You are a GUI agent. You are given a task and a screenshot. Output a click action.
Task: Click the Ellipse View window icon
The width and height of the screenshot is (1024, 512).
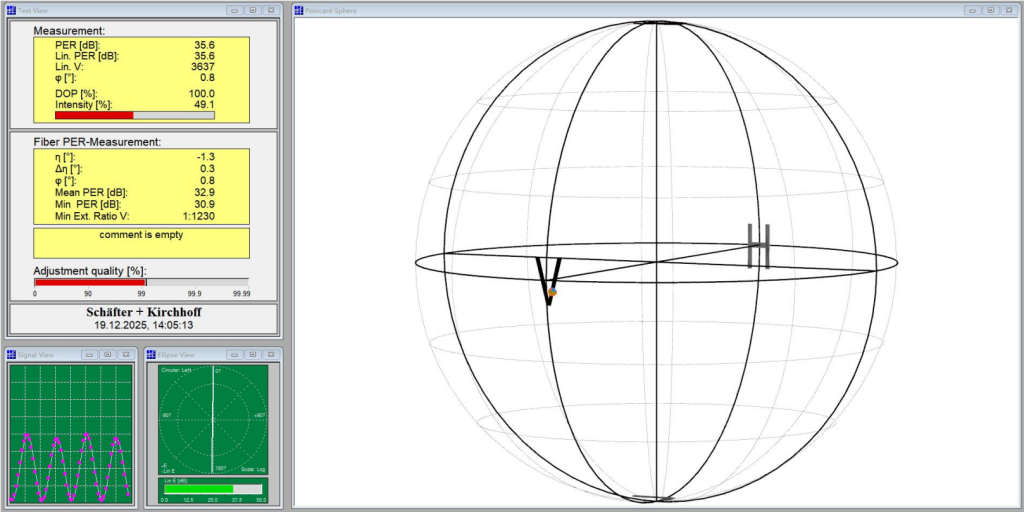point(151,355)
